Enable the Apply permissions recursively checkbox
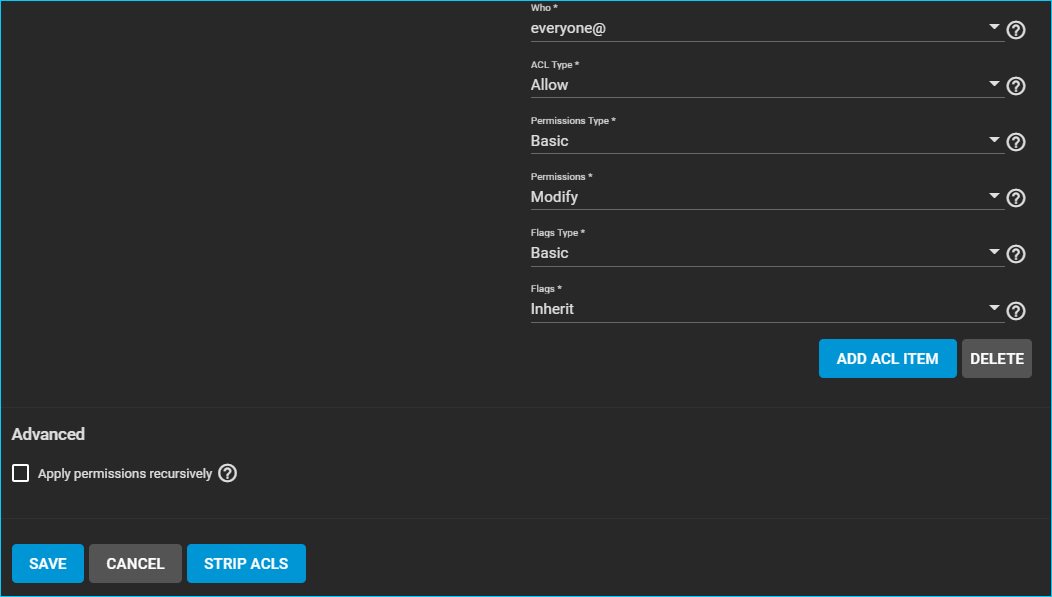 [21, 474]
